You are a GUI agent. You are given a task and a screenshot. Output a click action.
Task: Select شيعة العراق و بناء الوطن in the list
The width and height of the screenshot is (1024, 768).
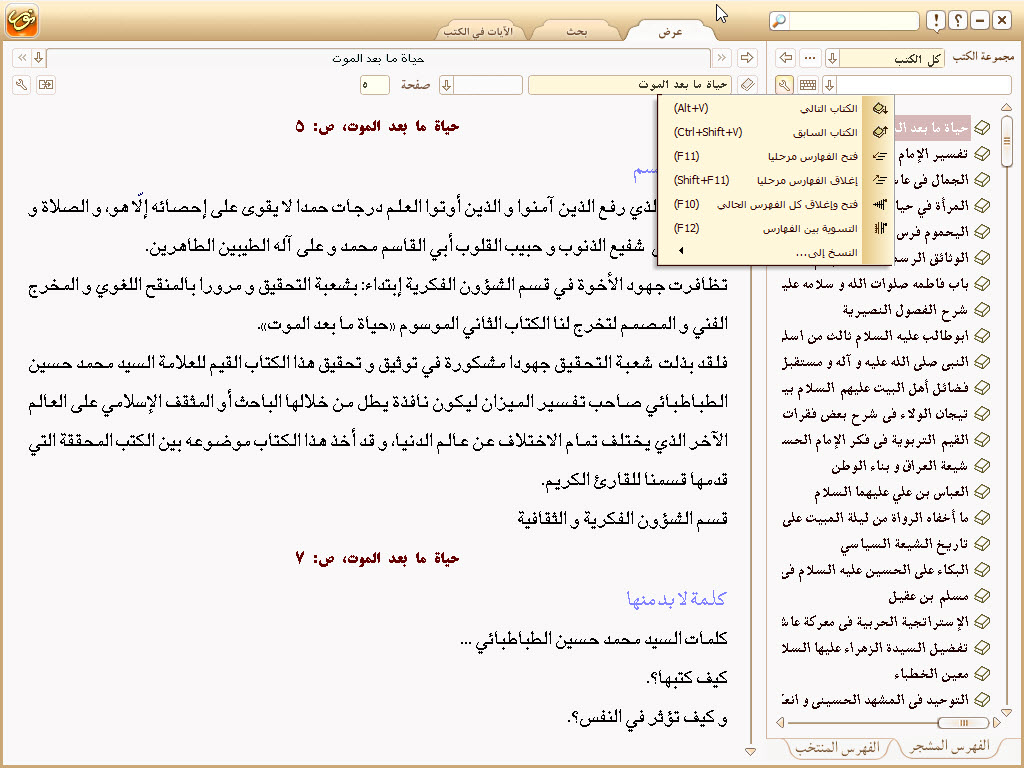point(899,466)
